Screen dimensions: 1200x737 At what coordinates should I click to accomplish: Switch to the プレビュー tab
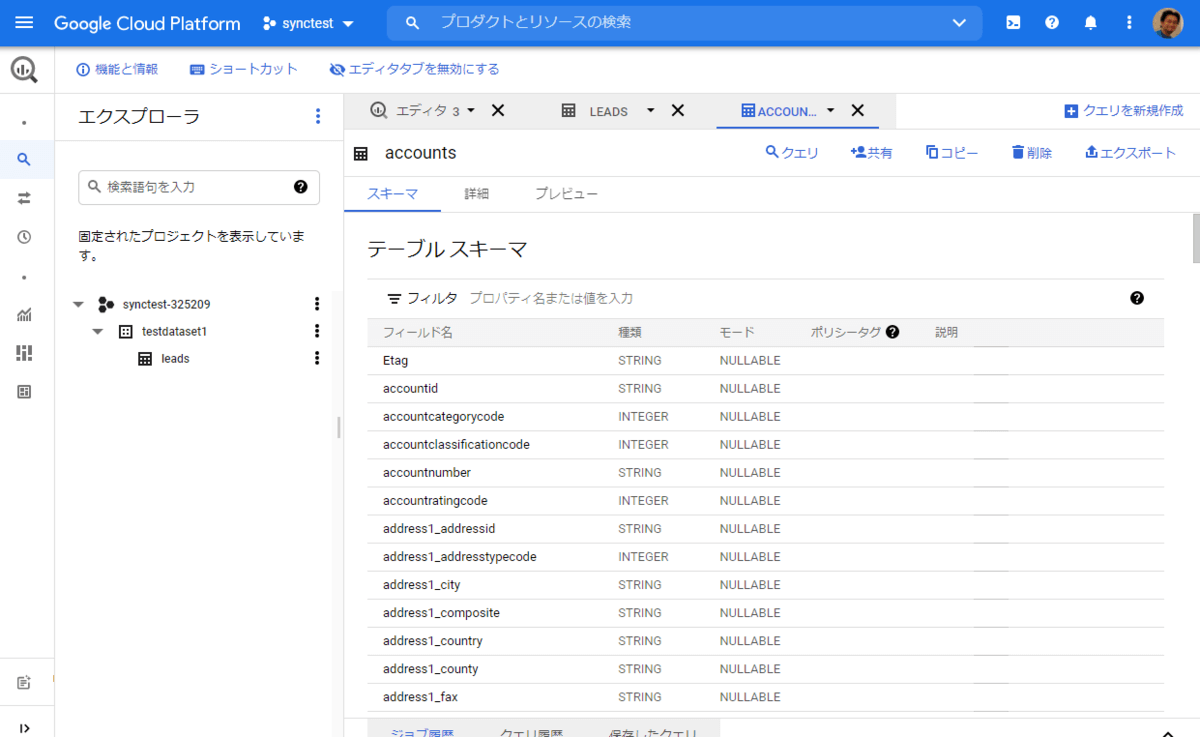565,194
